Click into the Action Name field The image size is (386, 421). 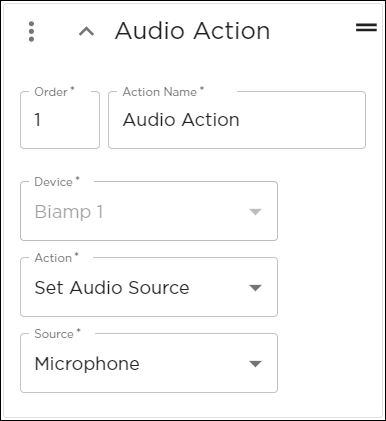237,120
